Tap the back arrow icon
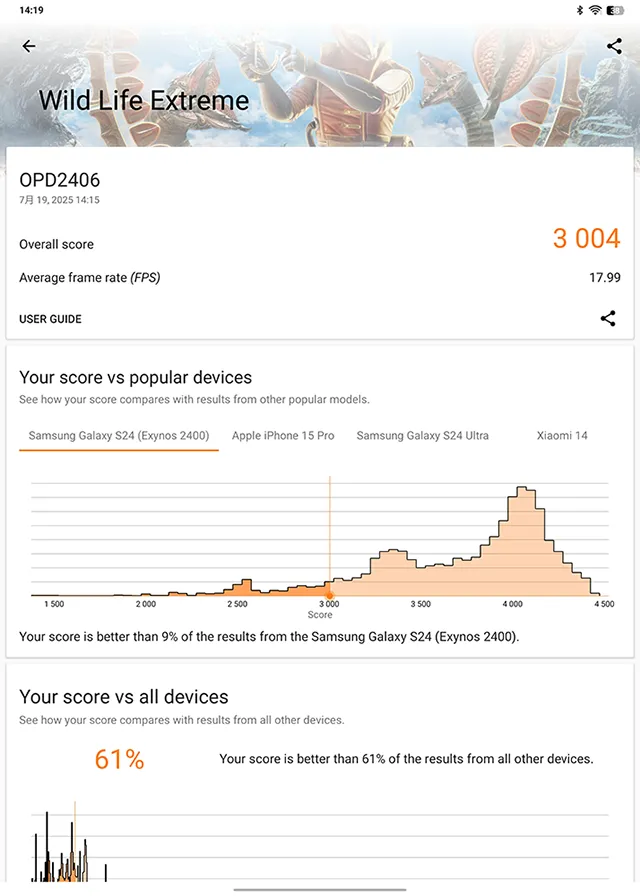The height and width of the screenshot is (896, 640). 29,46
